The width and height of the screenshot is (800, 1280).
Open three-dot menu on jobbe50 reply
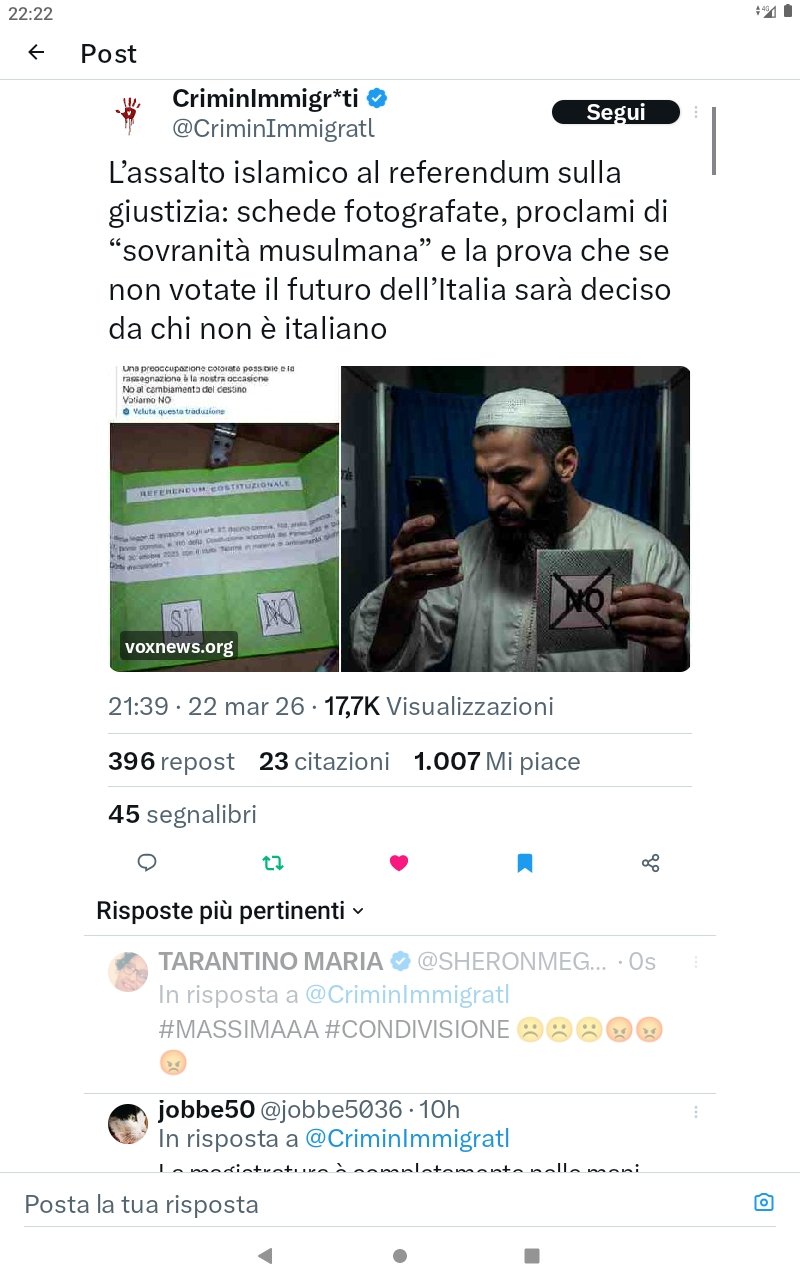coord(697,1112)
